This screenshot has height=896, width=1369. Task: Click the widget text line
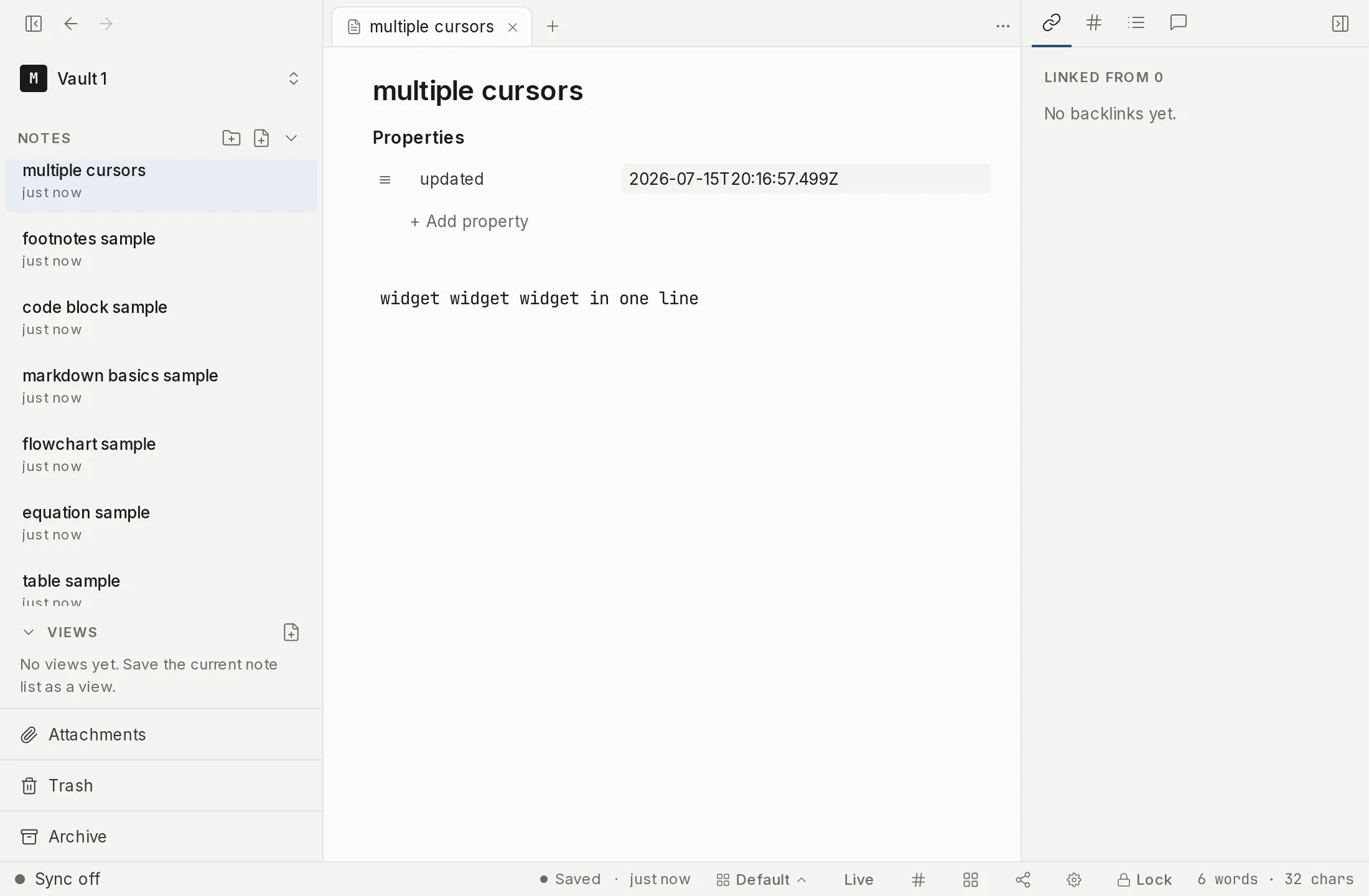pyautogui.click(x=539, y=299)
